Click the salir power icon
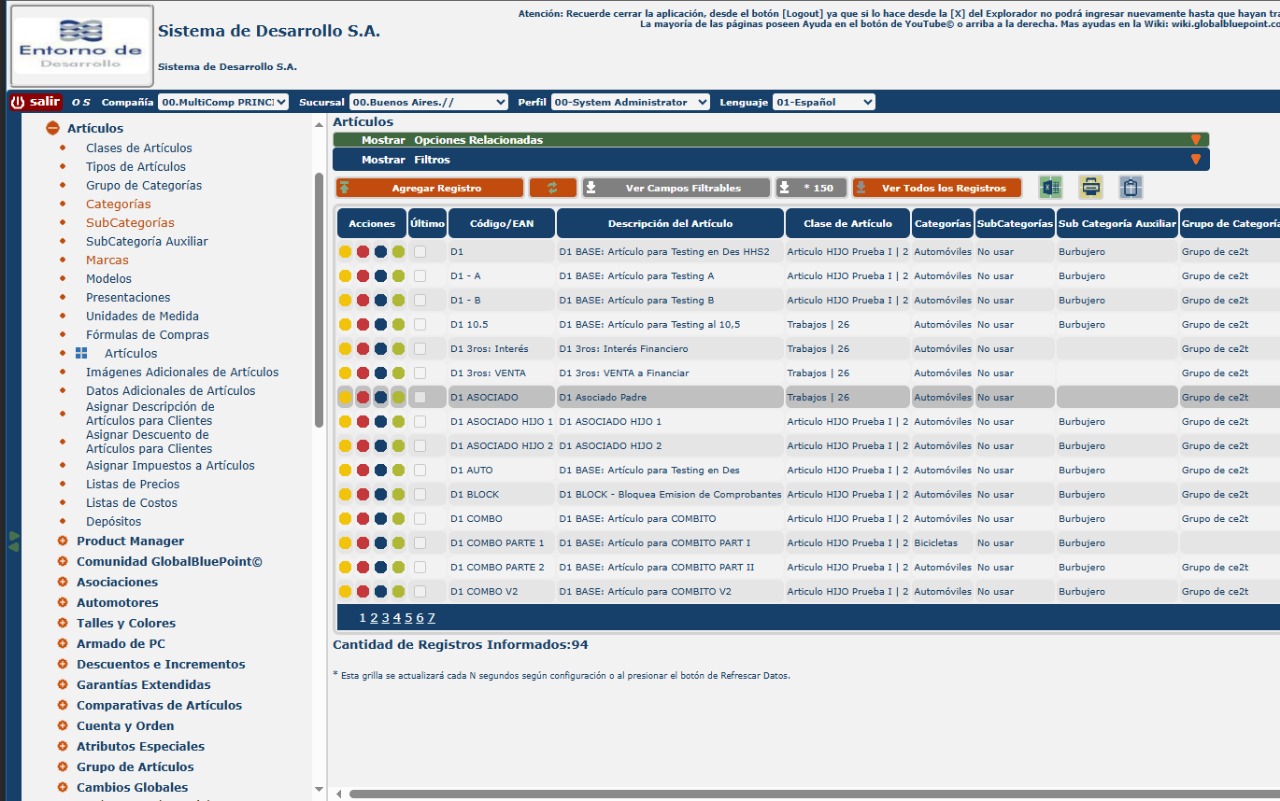 (x=18, y=102)
